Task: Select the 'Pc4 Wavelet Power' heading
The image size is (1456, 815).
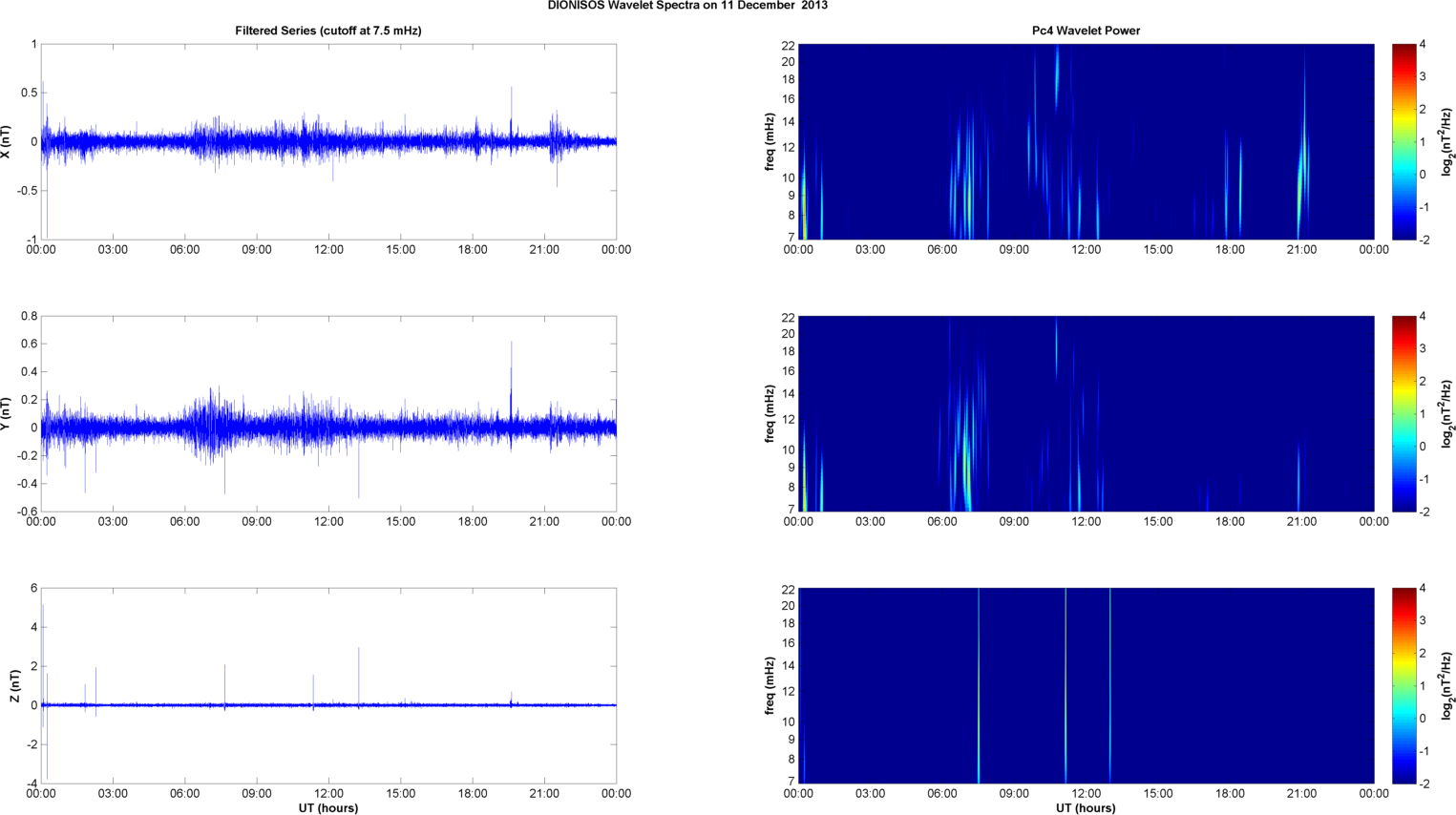Action: [x=1086, y=31]
